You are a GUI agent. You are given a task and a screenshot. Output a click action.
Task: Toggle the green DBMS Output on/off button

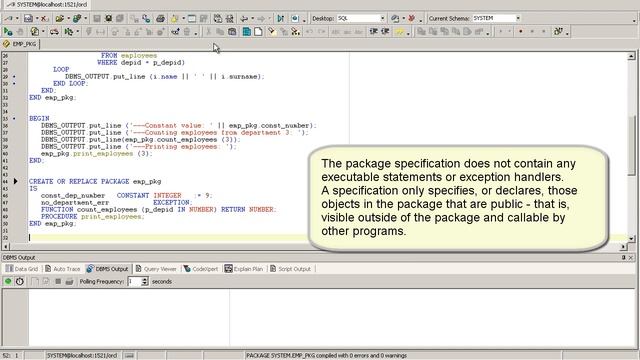coord(8,281)
